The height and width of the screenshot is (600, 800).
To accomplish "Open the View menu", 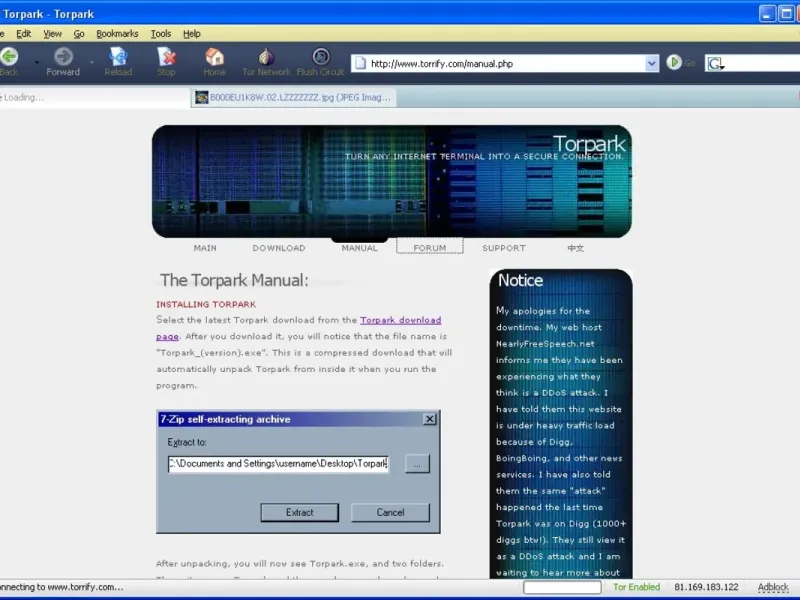I will (53, 34).
